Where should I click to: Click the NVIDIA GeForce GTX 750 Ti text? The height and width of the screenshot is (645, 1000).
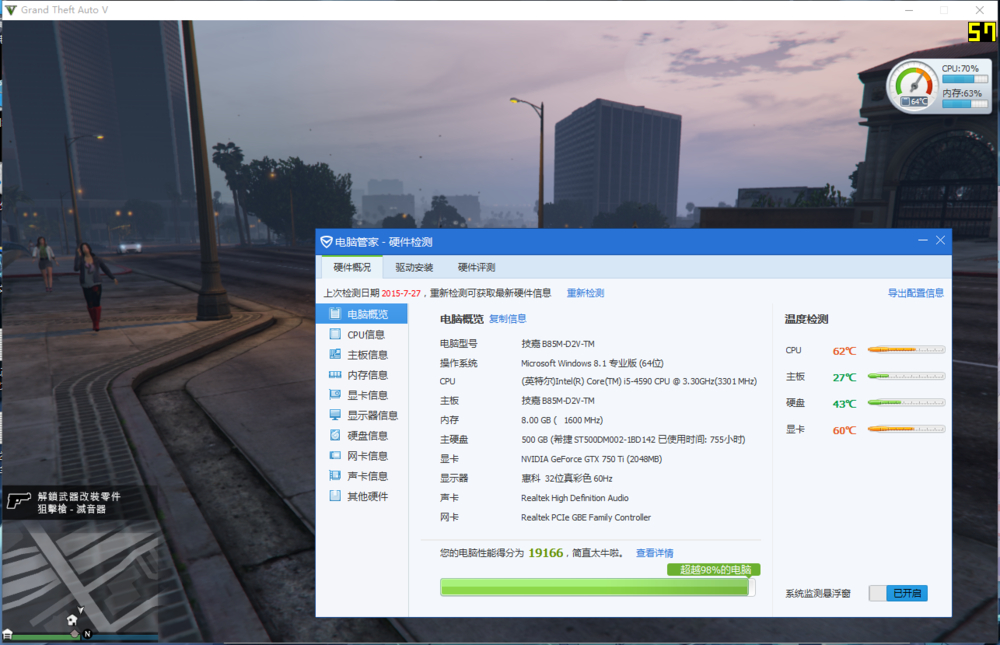tap(591, 459)
